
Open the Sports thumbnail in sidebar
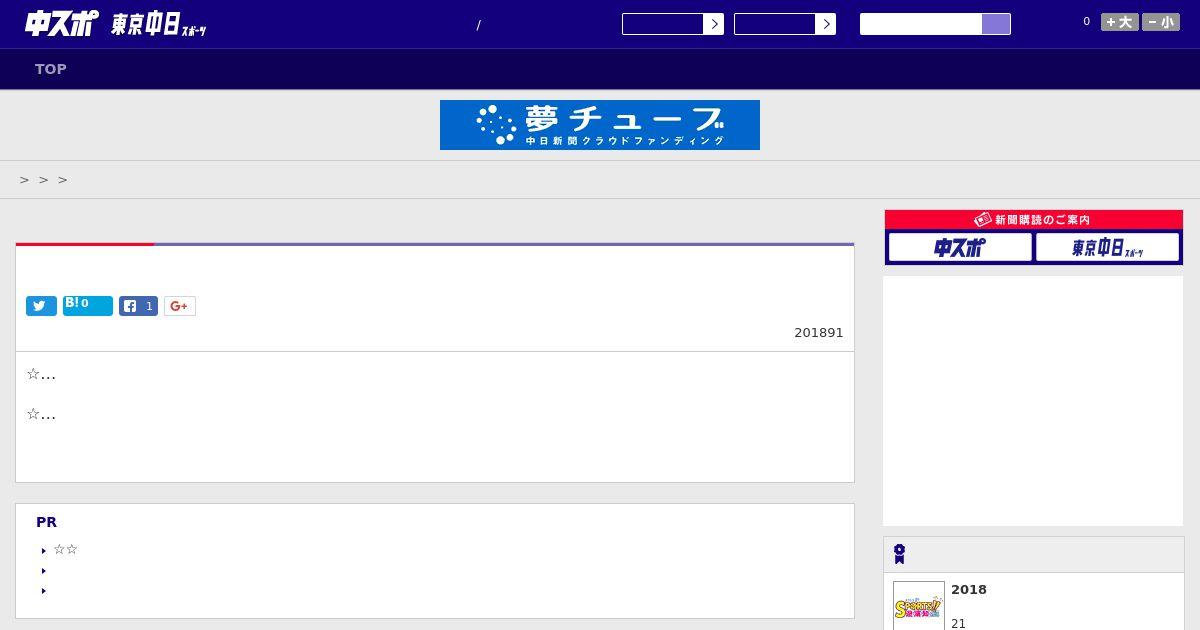[919, 606]
